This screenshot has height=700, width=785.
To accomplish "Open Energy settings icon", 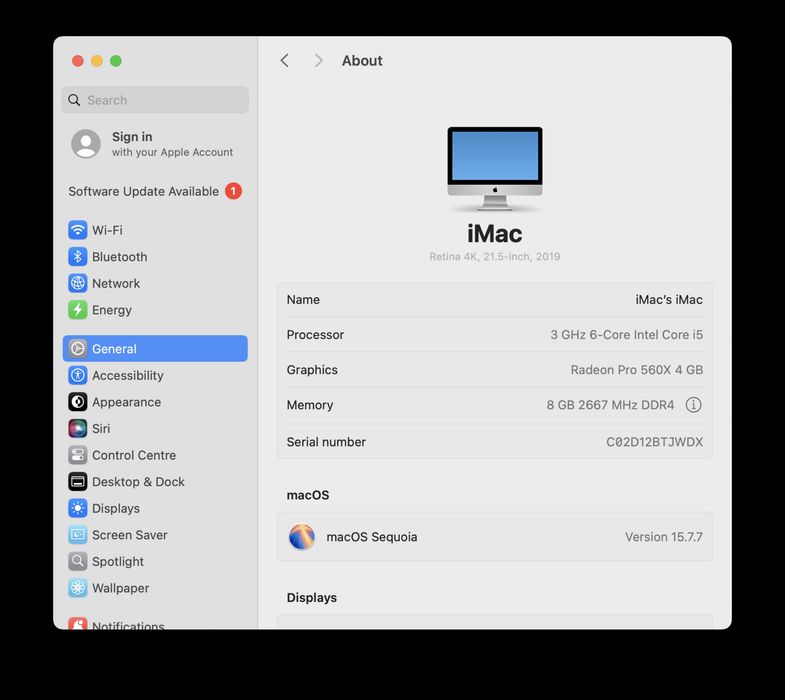I will tap(78, 309).
